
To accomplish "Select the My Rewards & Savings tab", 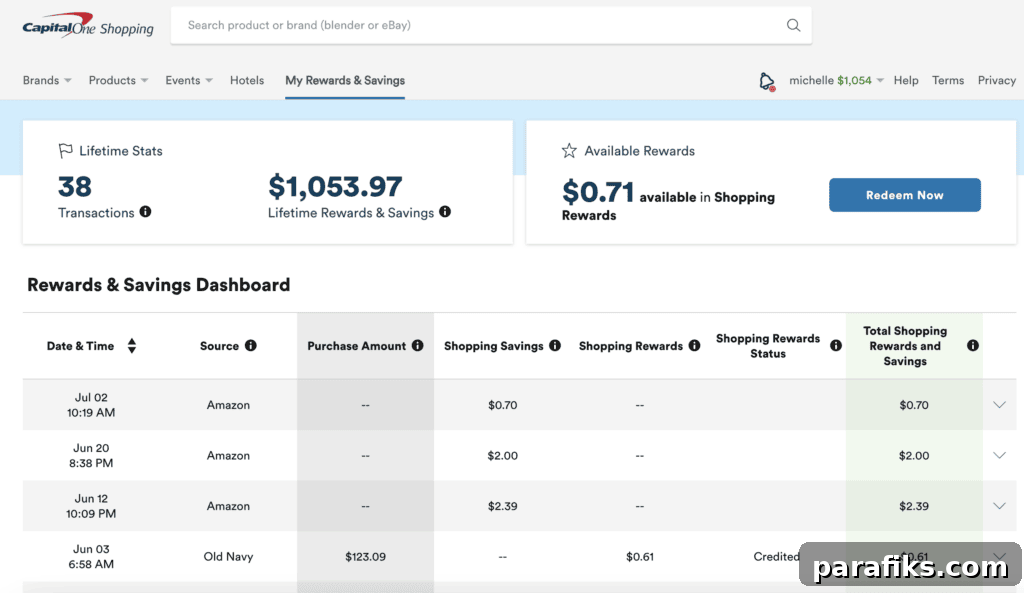I will [x=345, y=80].
